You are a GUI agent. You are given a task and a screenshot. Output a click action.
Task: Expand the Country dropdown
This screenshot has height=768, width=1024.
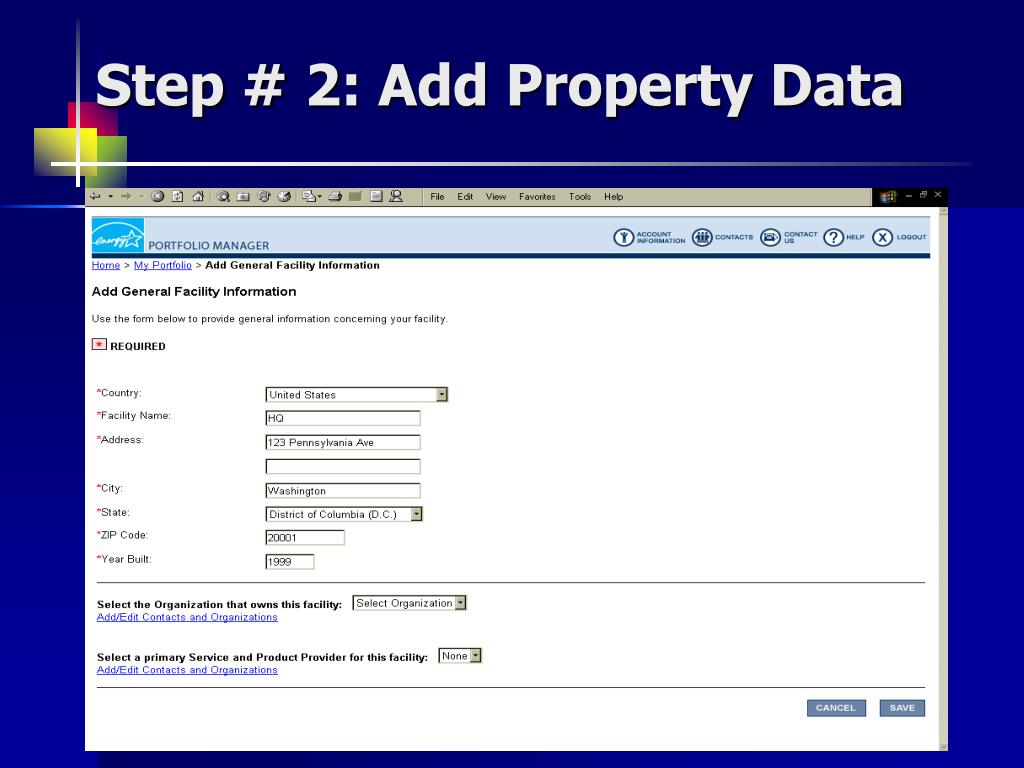tap(442, 394)
